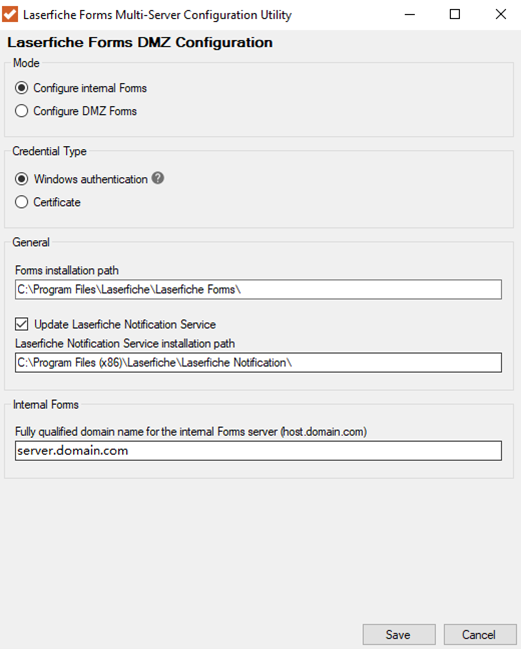Image resolution: width=521 pixels, height=649 pixels.
Task: Save the DMZ configuration
Action: click(x=399, y=635)
